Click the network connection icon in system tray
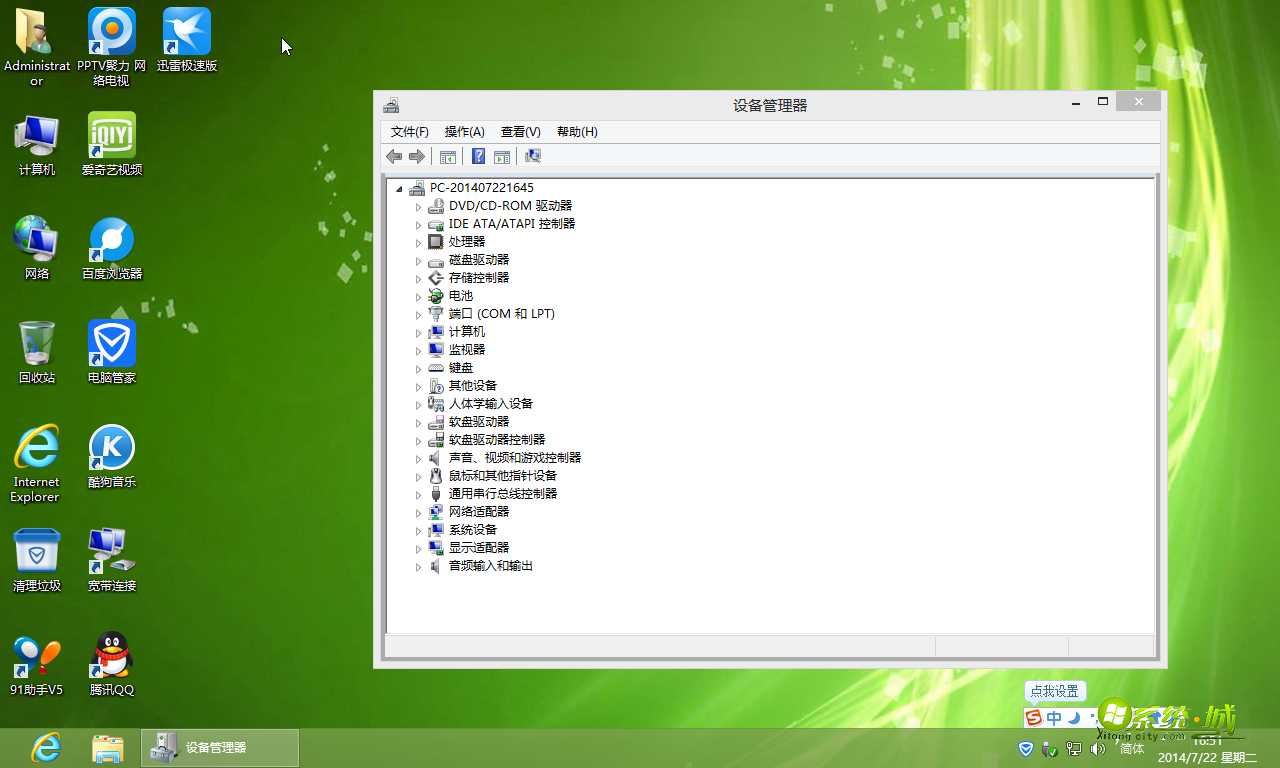 (1073, 748)
